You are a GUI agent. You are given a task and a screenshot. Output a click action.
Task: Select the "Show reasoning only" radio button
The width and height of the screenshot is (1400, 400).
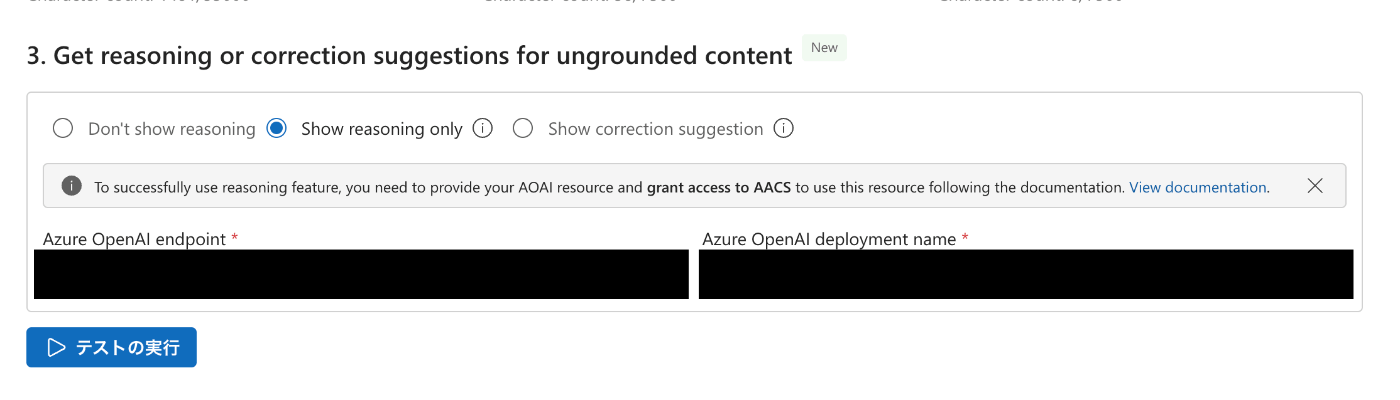(x=277, y=128)
